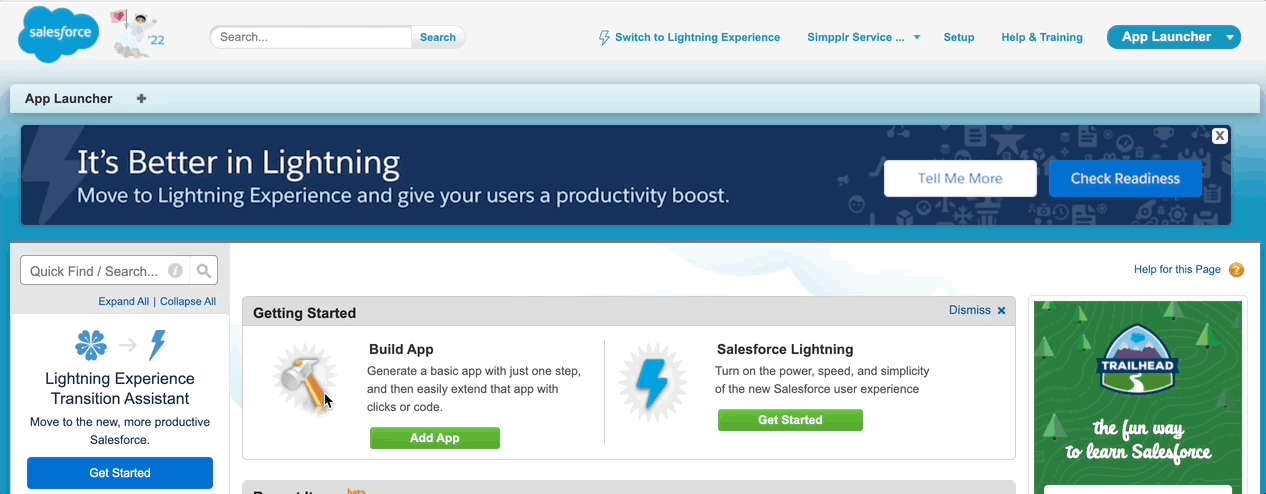Click the Dismiss link
Screen dimensions: 1266x494
[970, 310]
